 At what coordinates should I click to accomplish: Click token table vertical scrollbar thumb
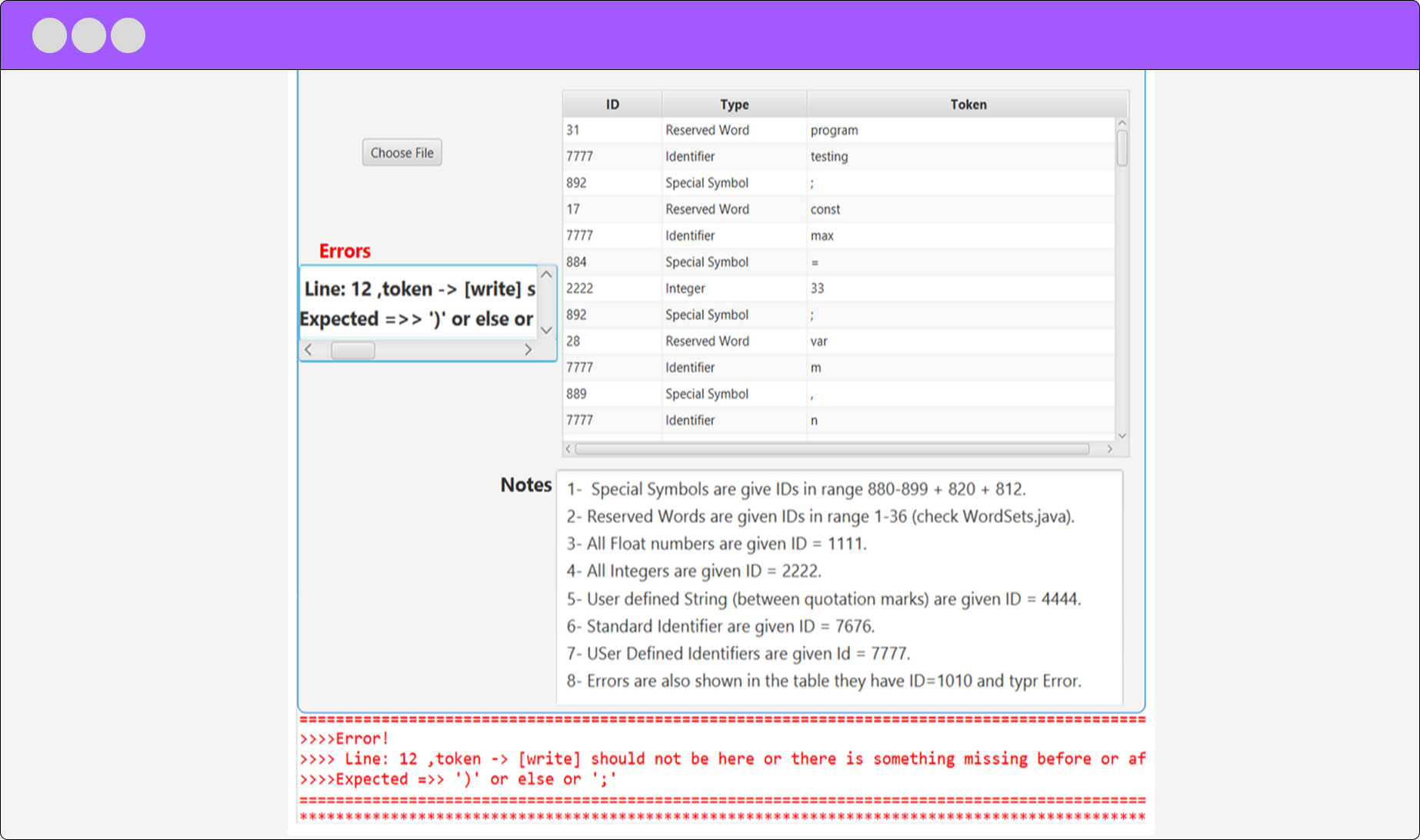pos(1122,148)
